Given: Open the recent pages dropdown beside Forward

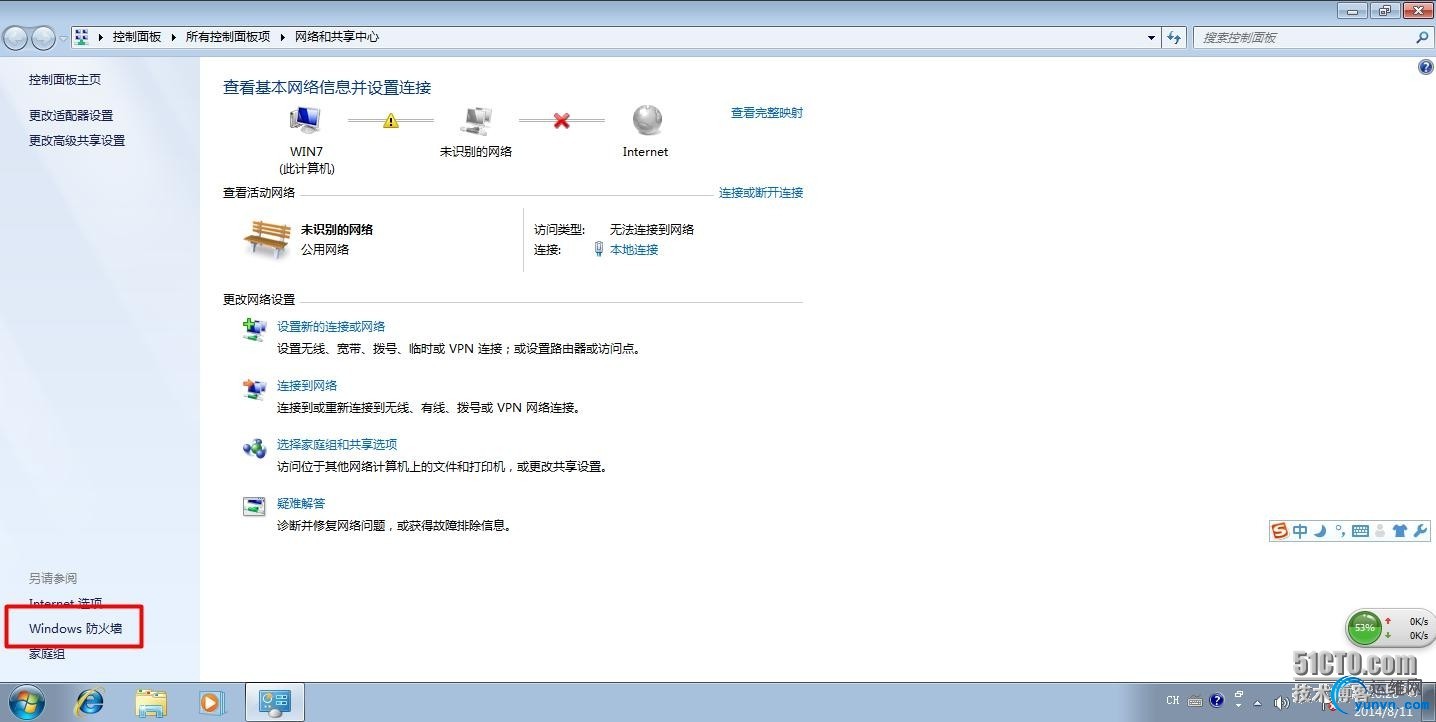Looking at the screenshot, I should coord(64,38).
